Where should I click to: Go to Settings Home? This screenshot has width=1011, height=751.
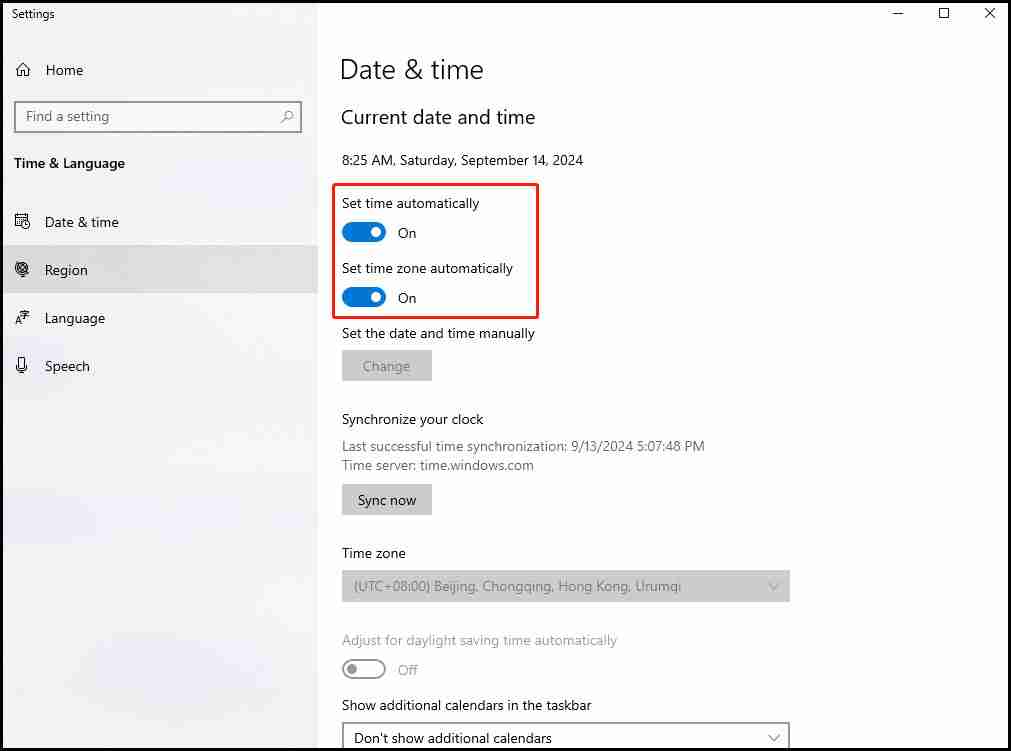pyautogui.click(x=160, y=70)
